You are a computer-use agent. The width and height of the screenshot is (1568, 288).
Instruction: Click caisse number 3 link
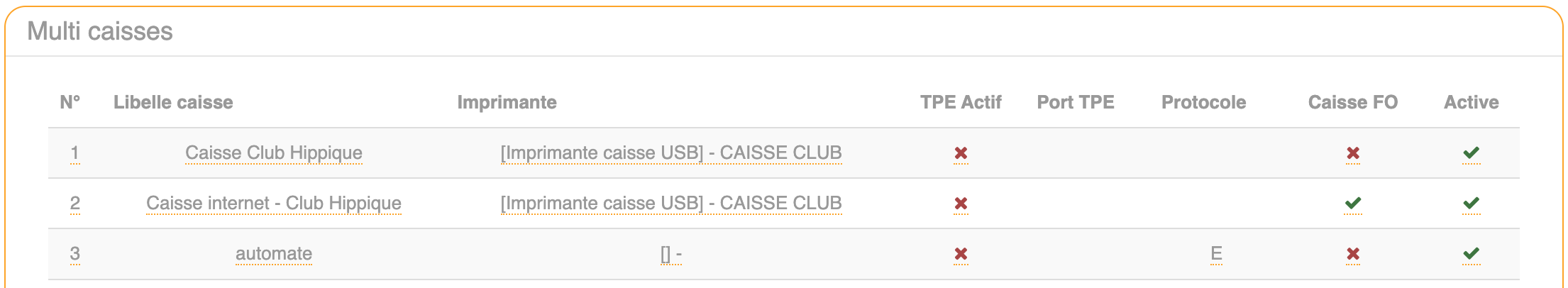click(75, 254)
